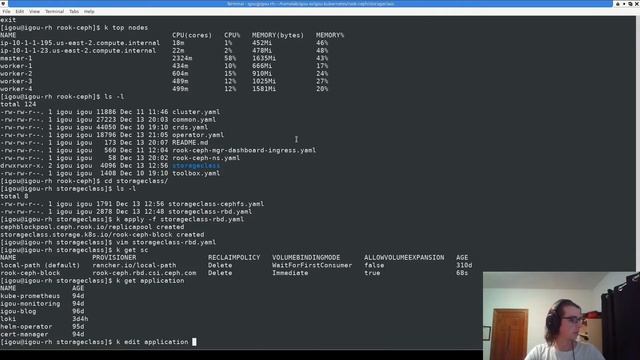Viewport: 640px width, 360px height.
Task: Click the rook-ceph-ns.yaml file name
Action: click(206, 158)
